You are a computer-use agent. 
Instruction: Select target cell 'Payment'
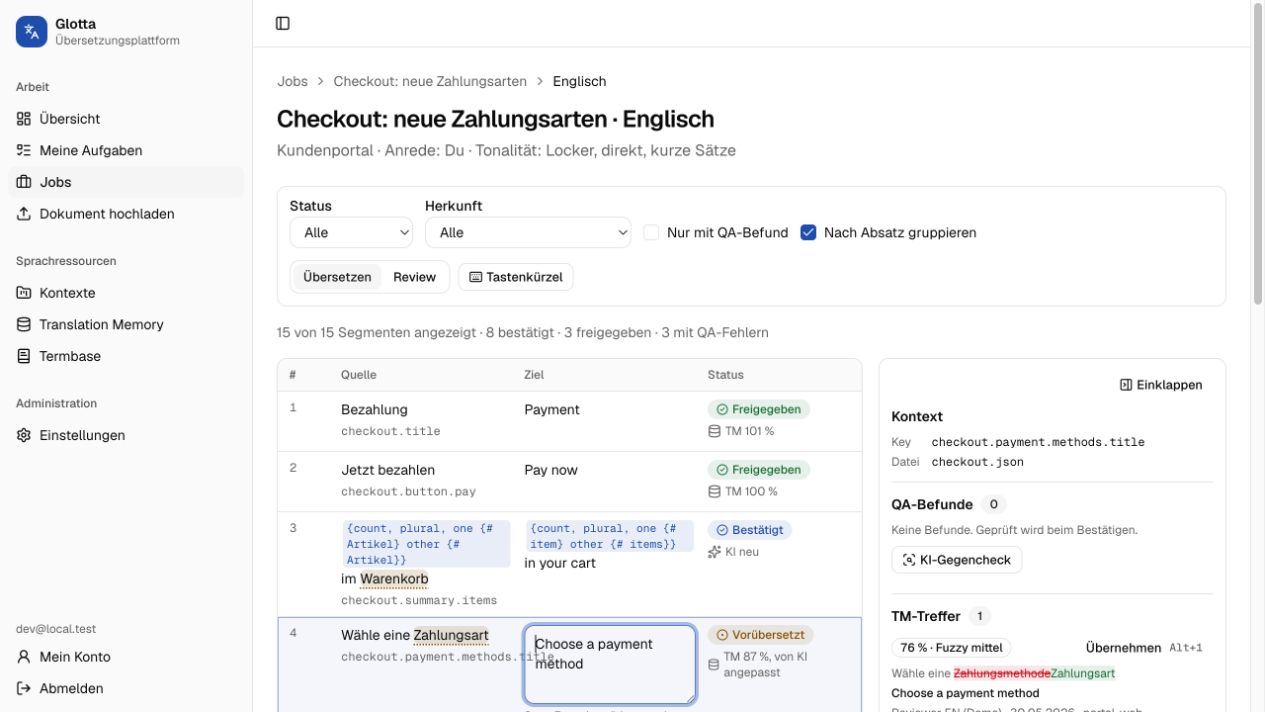(552, 409)
